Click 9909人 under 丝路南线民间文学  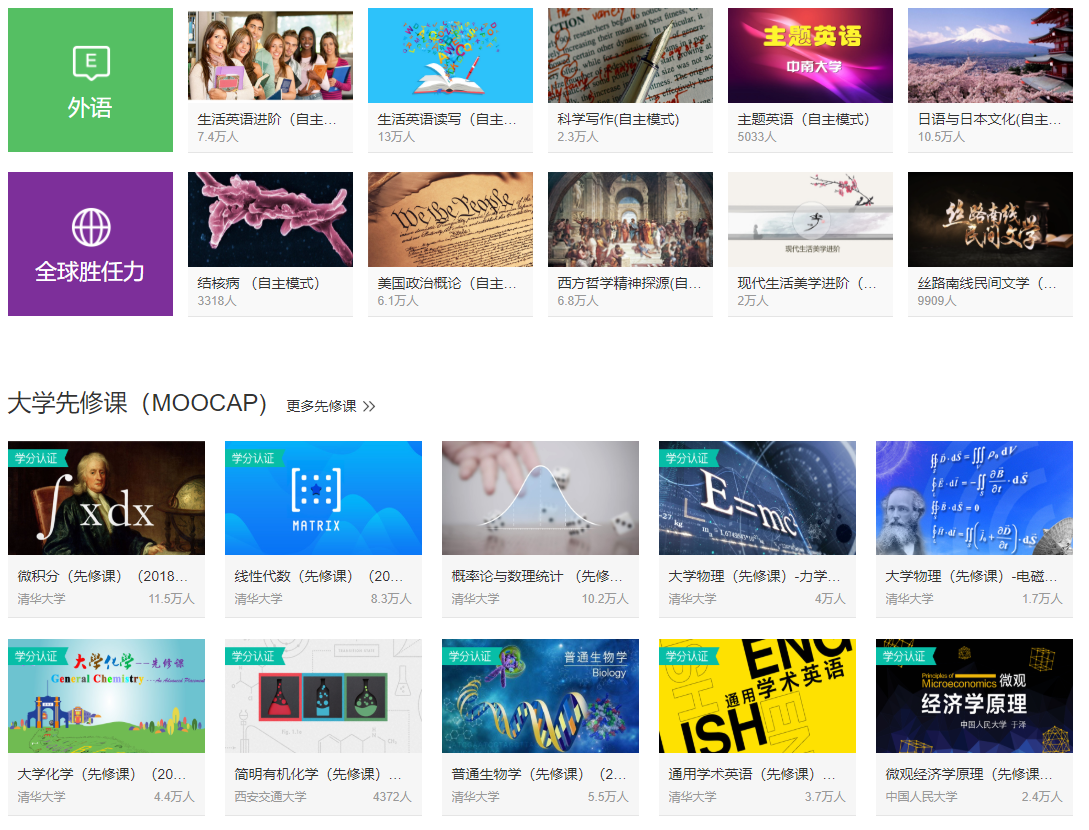pos(937,301)
